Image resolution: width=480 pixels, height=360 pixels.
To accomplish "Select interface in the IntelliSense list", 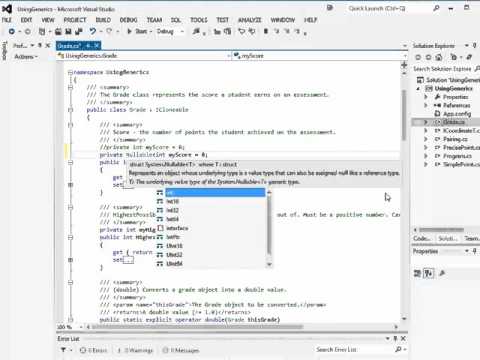I will tap(177, 228).
